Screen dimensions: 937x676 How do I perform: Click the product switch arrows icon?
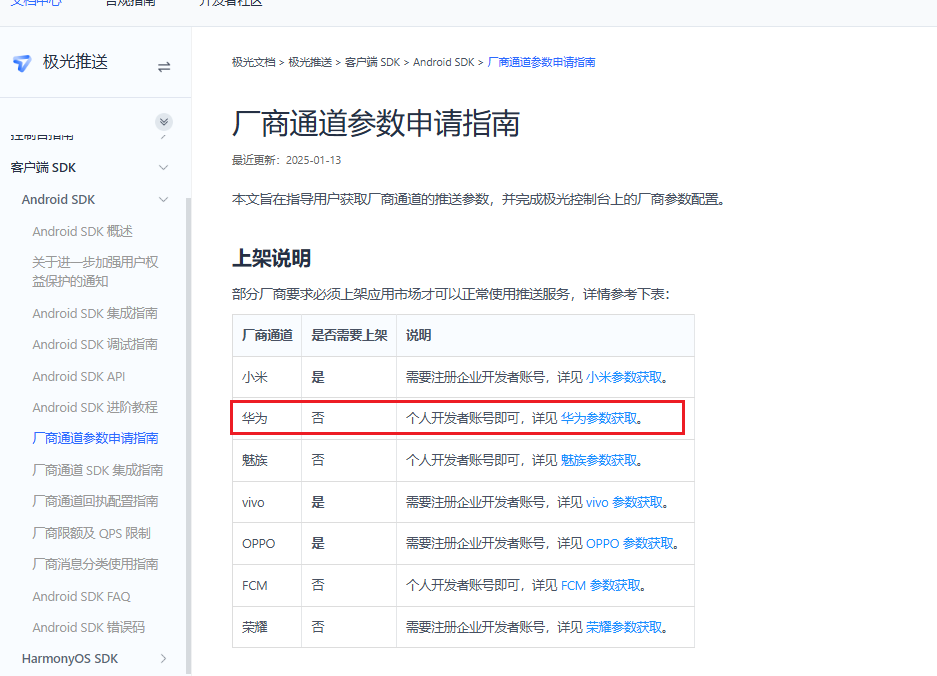click(164, 67)
